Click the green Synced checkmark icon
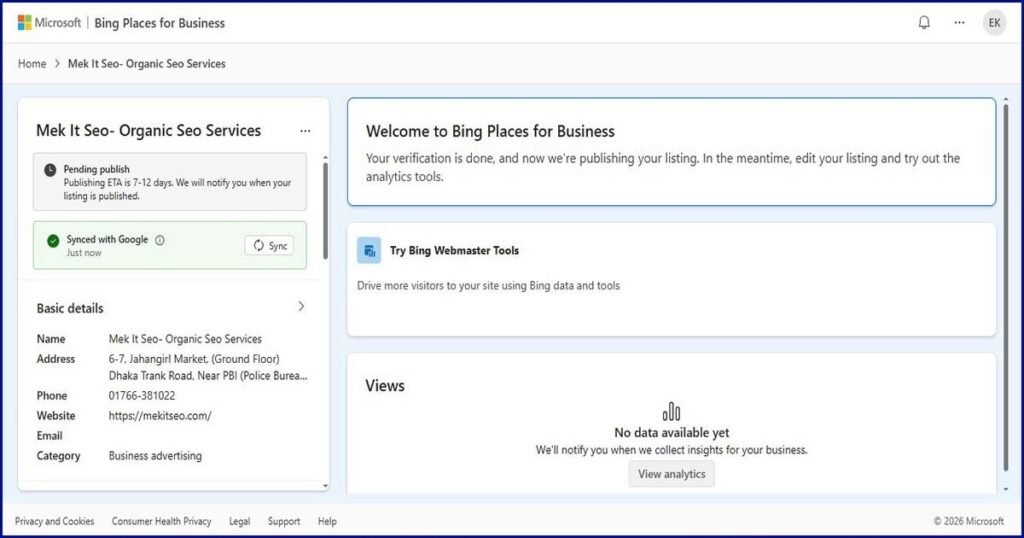Screen dimensions: 1024x538 click(53, 240)
